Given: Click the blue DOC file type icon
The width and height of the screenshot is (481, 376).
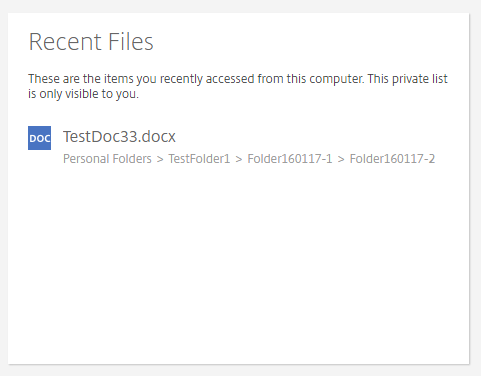Looking at the screenshot, I should pos(39,138).
